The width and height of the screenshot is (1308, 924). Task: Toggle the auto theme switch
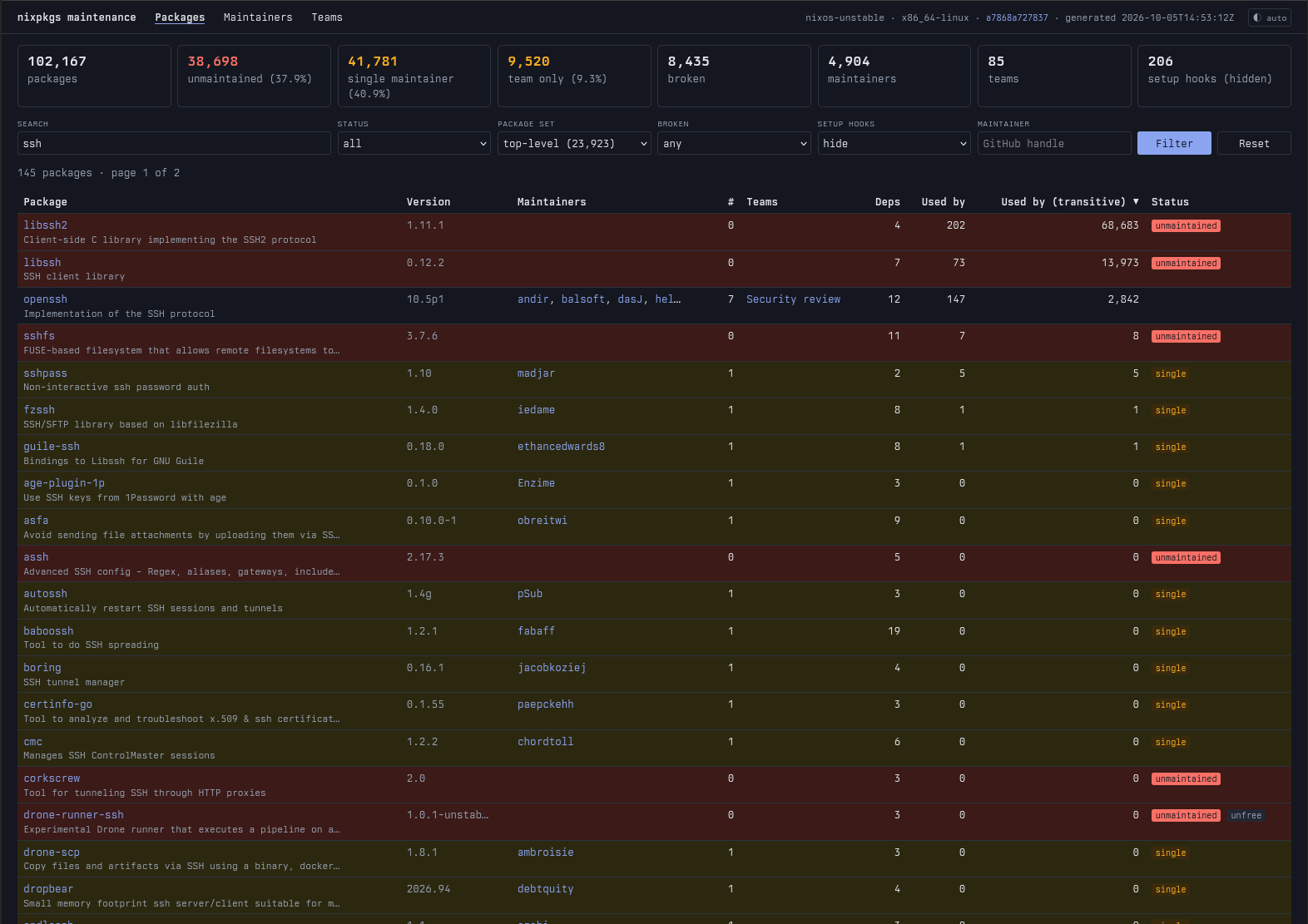[1269, 17]
